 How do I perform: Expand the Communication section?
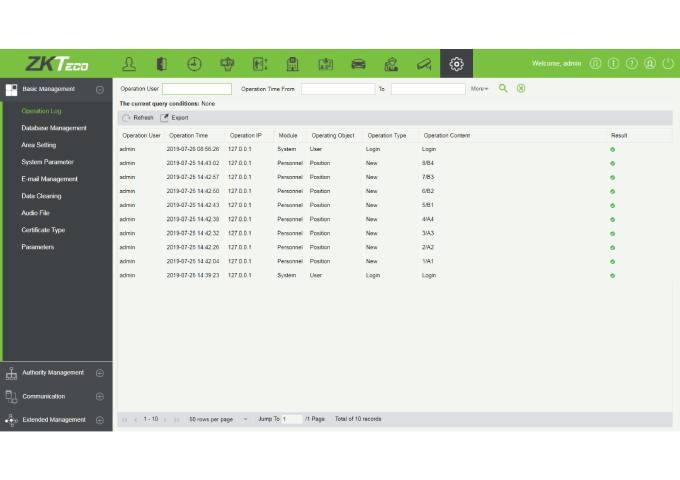[100, 397]
